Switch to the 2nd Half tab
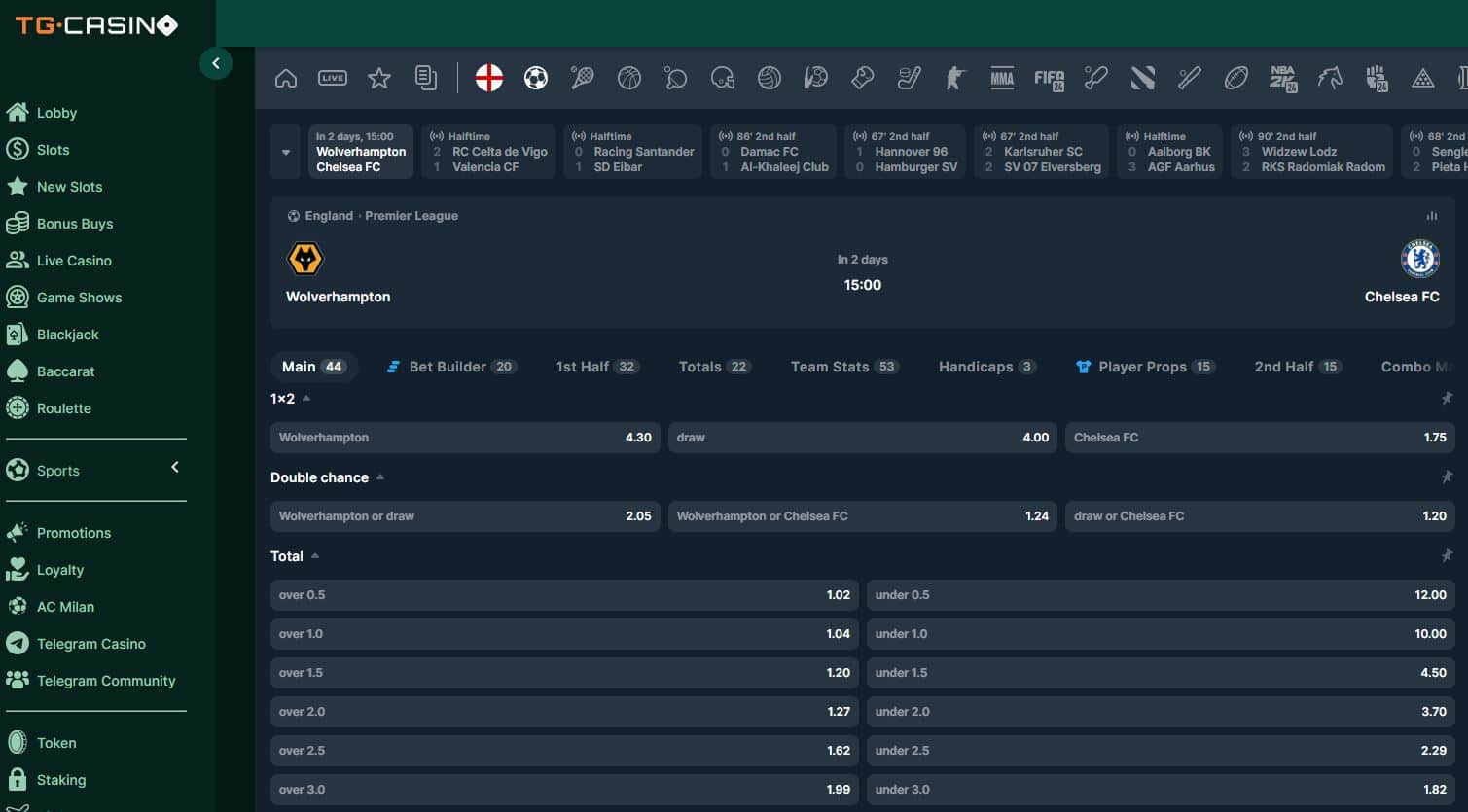This screenshot has height=812, width=1468. (1298, 367)
